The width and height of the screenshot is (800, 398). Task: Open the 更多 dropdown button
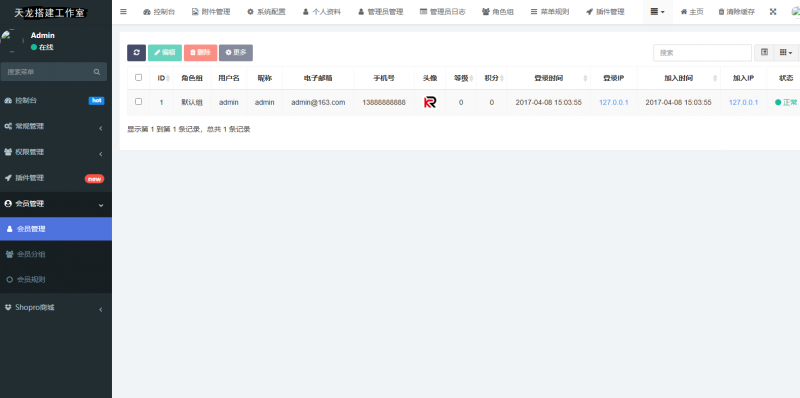pos(236,53)
